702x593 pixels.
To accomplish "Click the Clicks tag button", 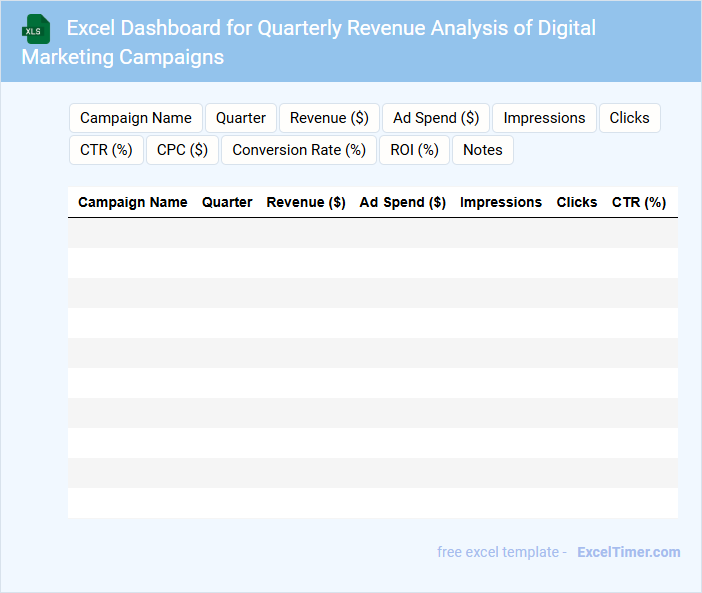I will pos(629,118).
